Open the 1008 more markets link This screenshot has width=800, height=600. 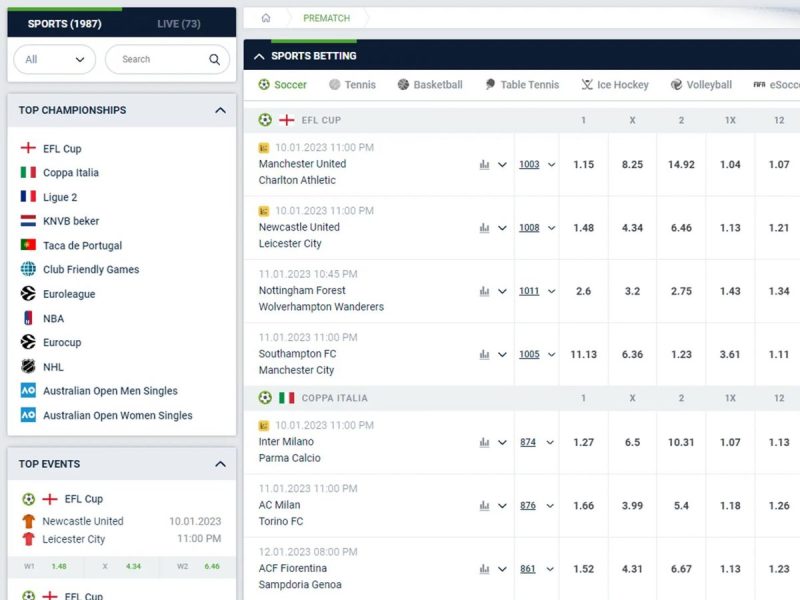pyautogui.click(x=529, y=228)
